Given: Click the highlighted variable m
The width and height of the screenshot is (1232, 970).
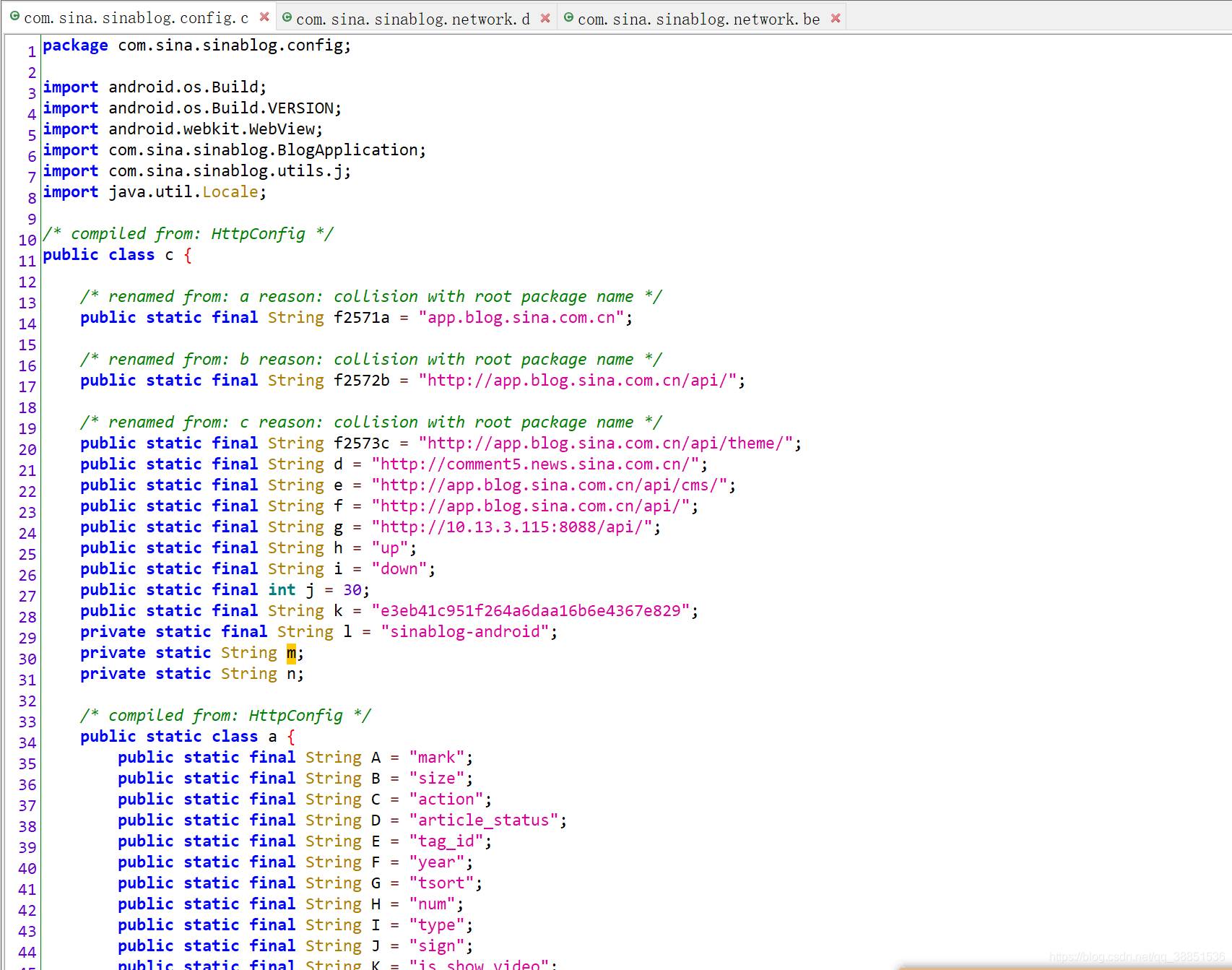Looking at the screenshot, I should coord(291,653).
